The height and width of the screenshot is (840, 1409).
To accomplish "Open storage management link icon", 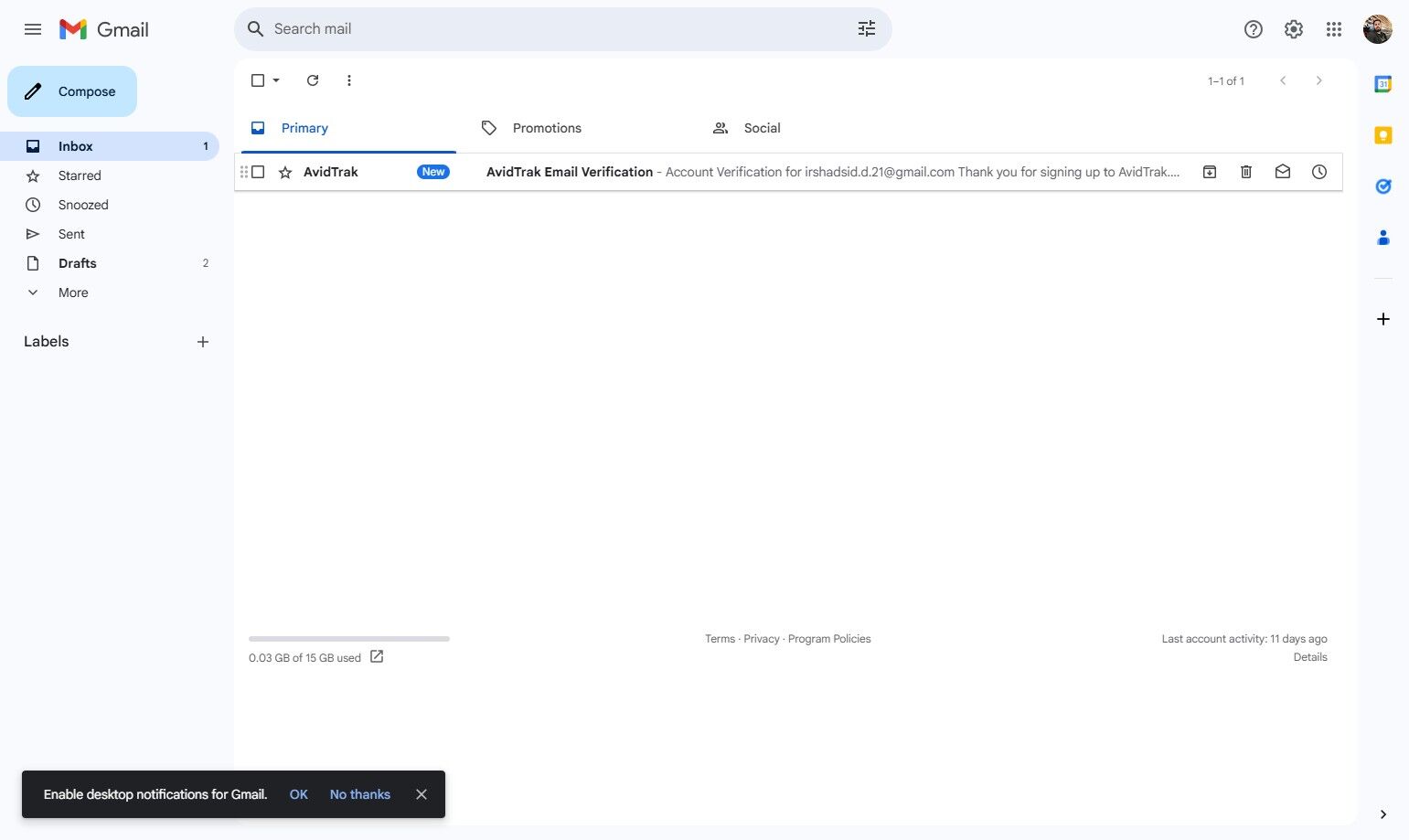I will point(377,656).
